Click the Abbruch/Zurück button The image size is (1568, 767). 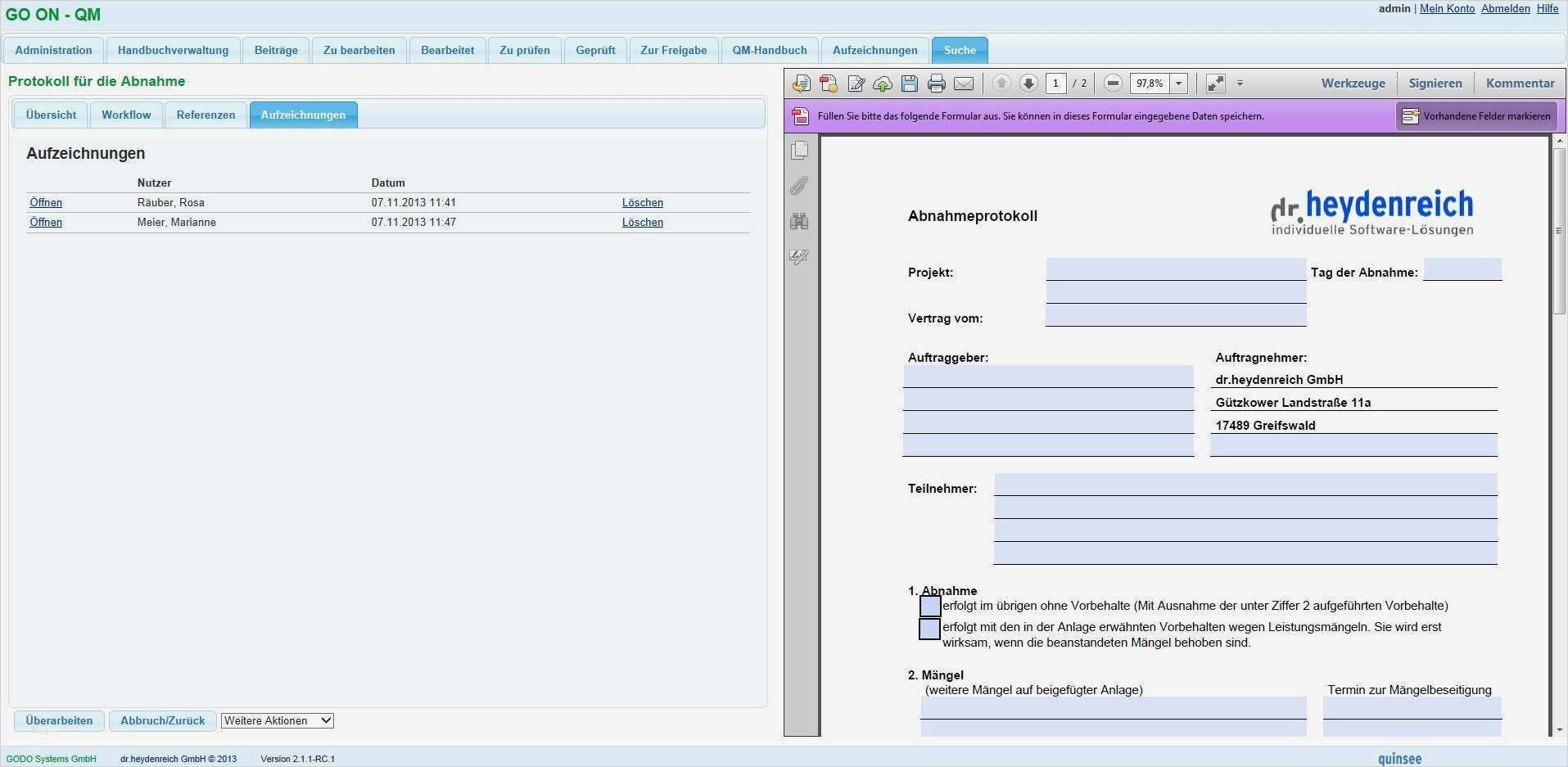point(163,720)
